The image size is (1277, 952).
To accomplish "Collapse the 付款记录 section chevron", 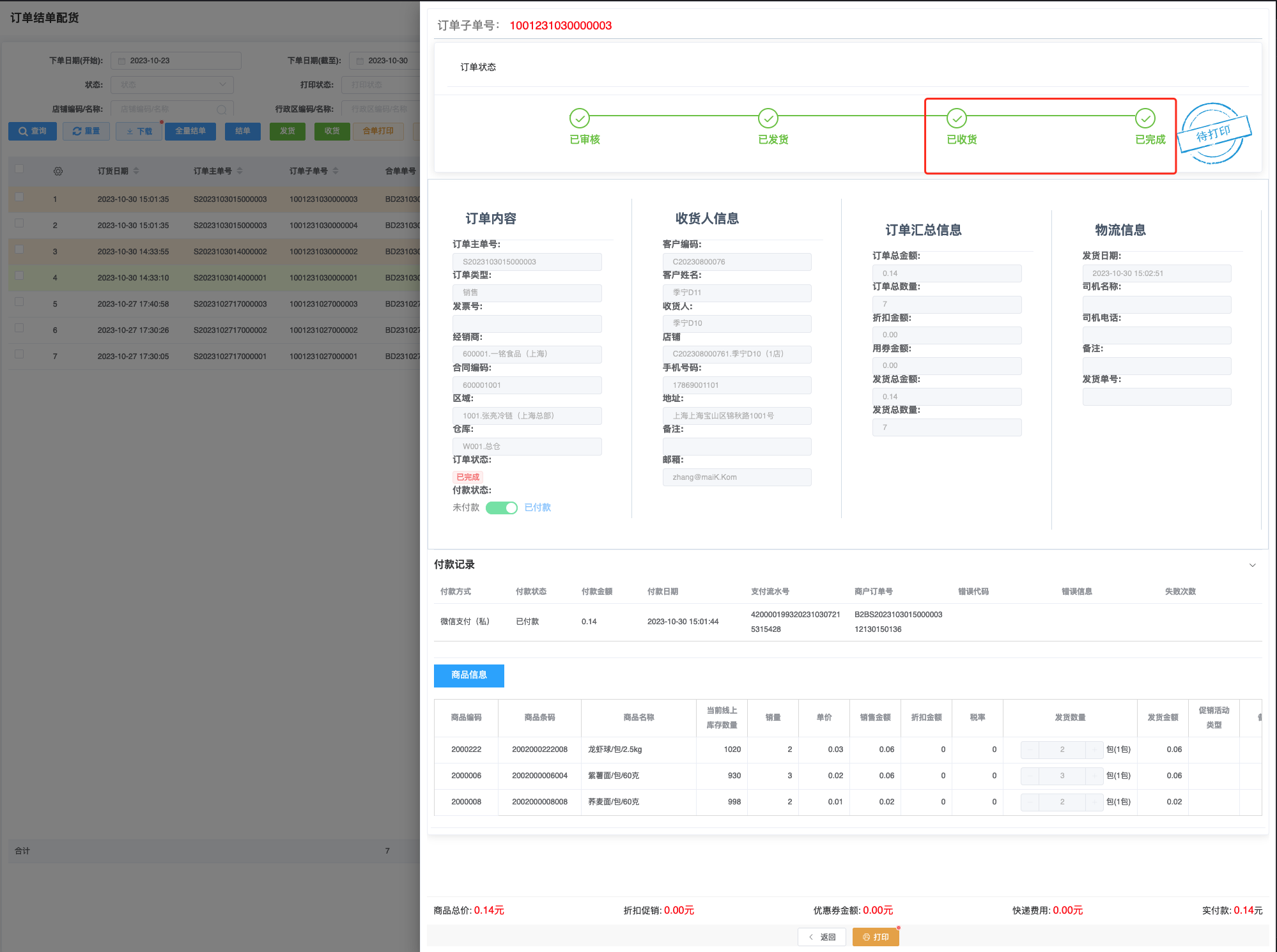I will 1252,565.
